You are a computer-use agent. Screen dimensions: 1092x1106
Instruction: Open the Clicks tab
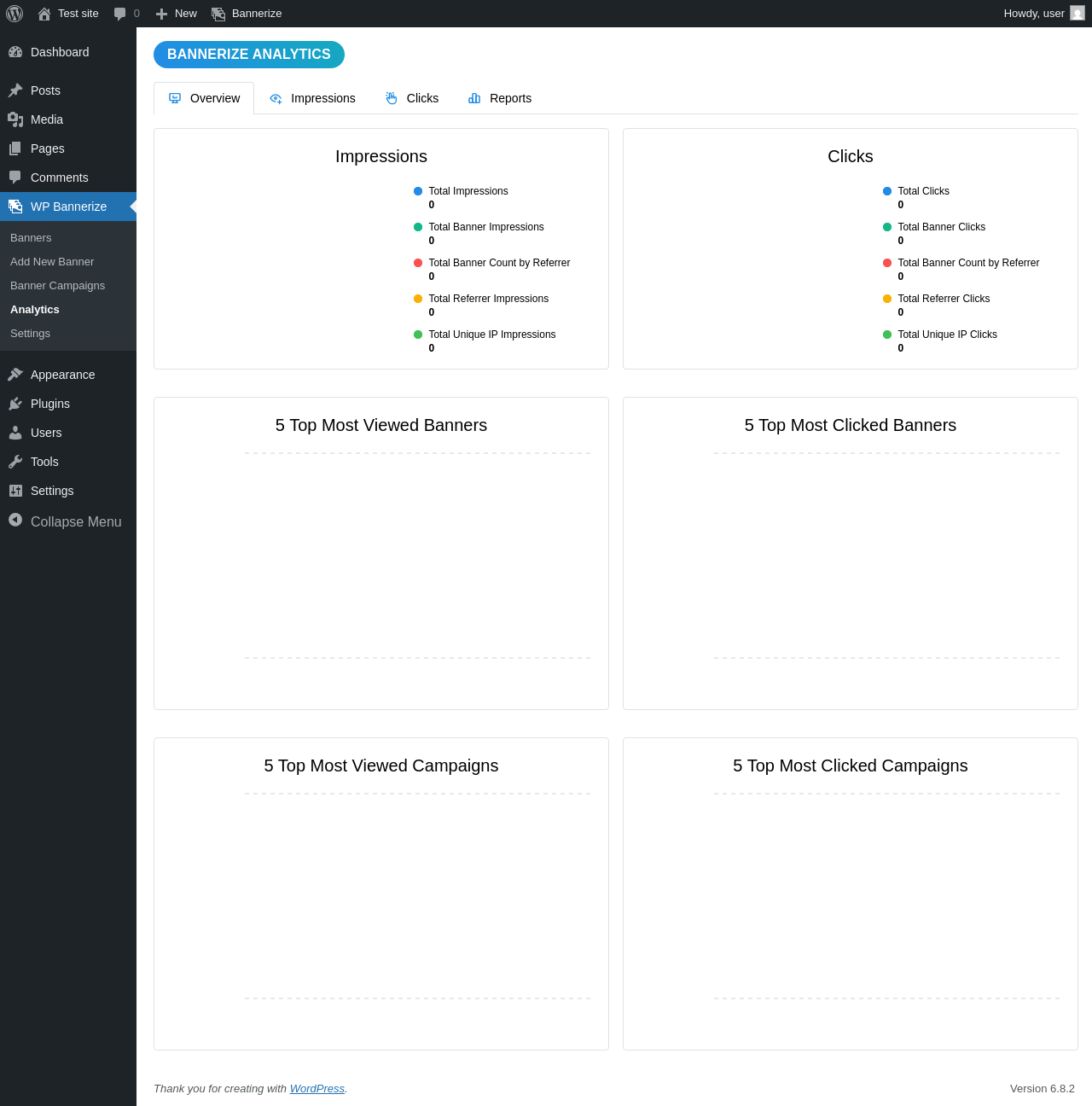(412, 98)
